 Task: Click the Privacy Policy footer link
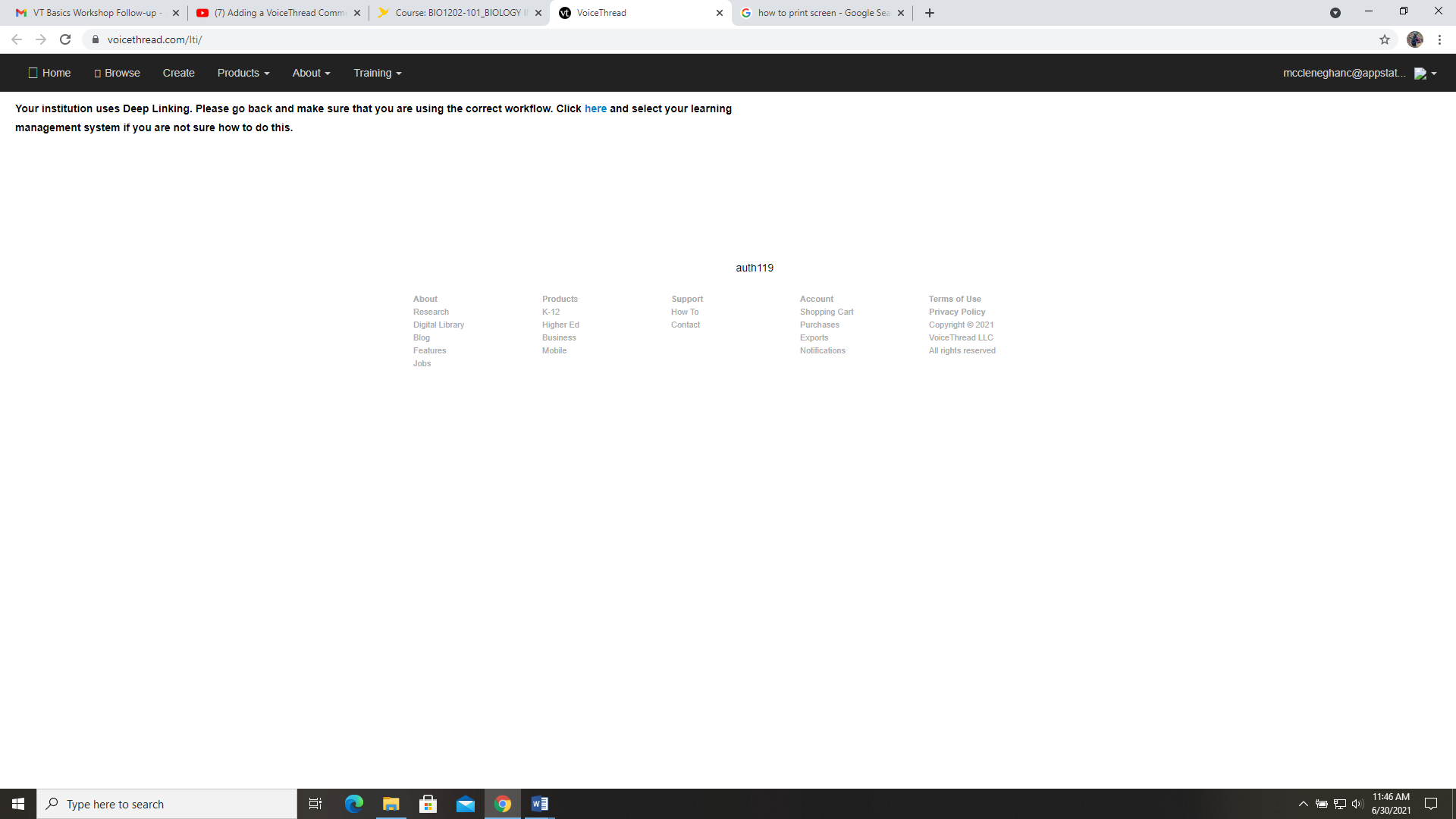[x=957, y=312]
